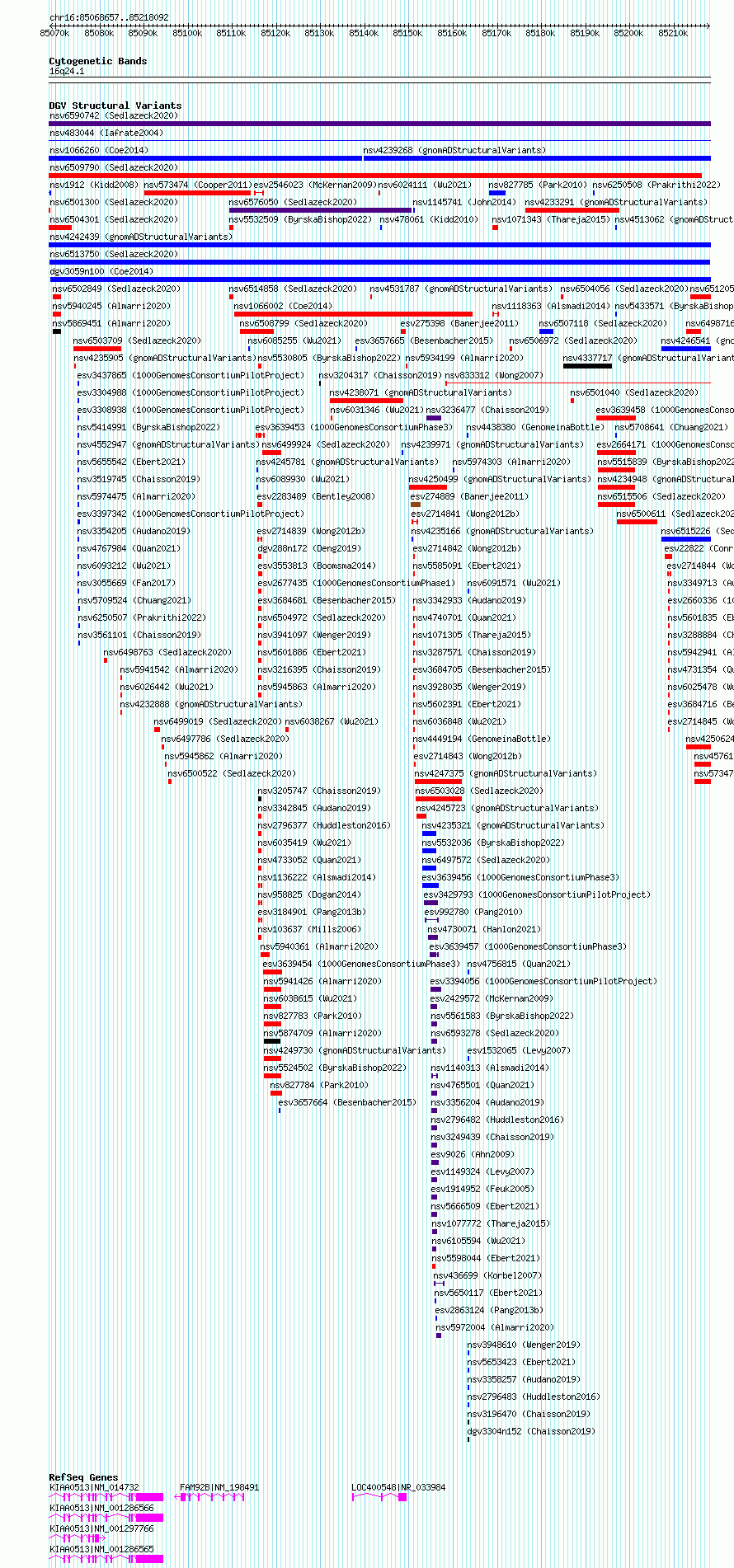The width and height of the screenshot is (734, 1568).
Task: Click nsv4250499 gnomADStructuralVariants label
Action: [x=500, y=480]
